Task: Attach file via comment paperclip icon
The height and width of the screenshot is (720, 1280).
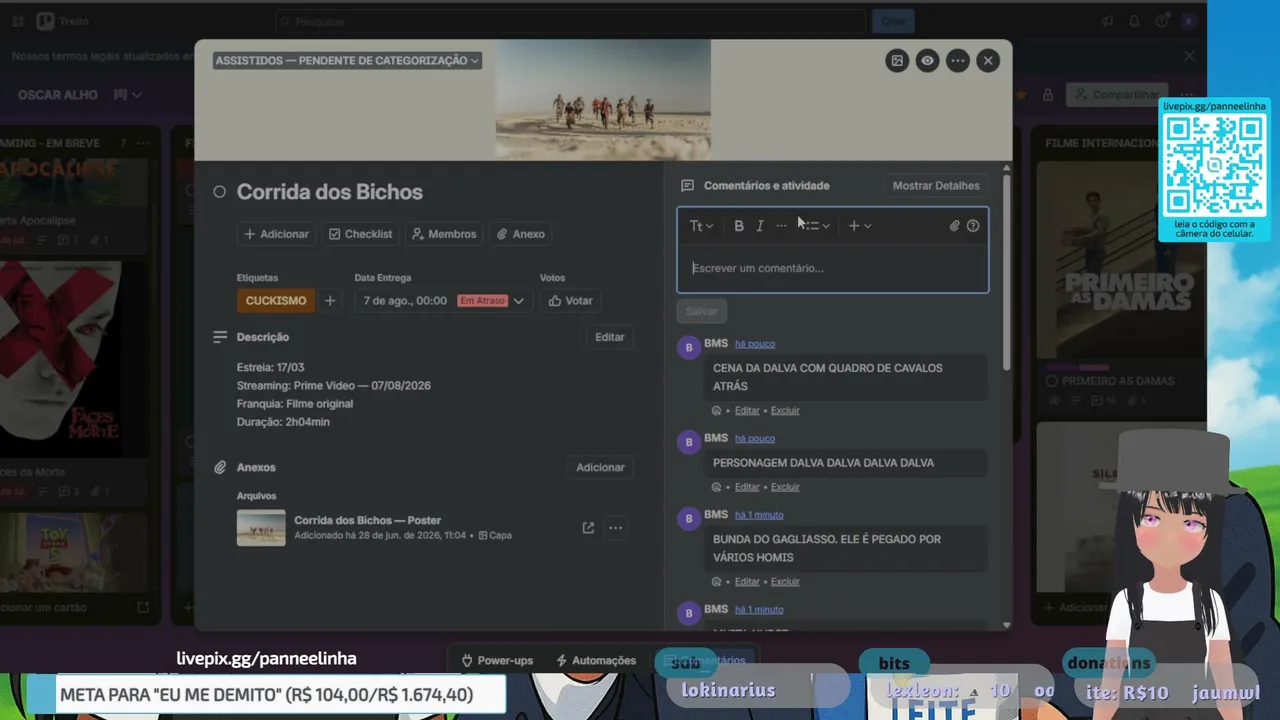Action: [x=955, y=226]
